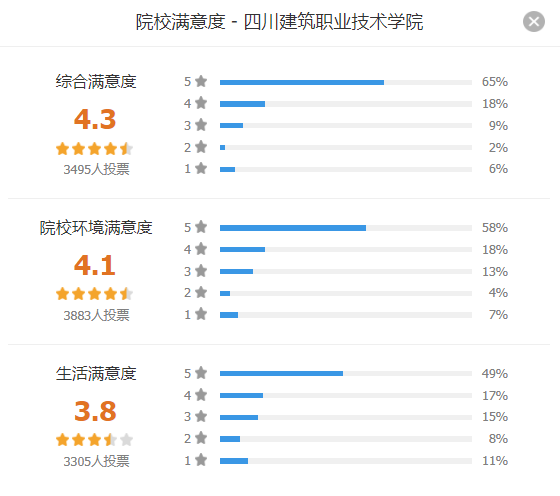560x496 pixels.
Task: Click the orange star rating below 4.3
Action: (x=95, y=149)
